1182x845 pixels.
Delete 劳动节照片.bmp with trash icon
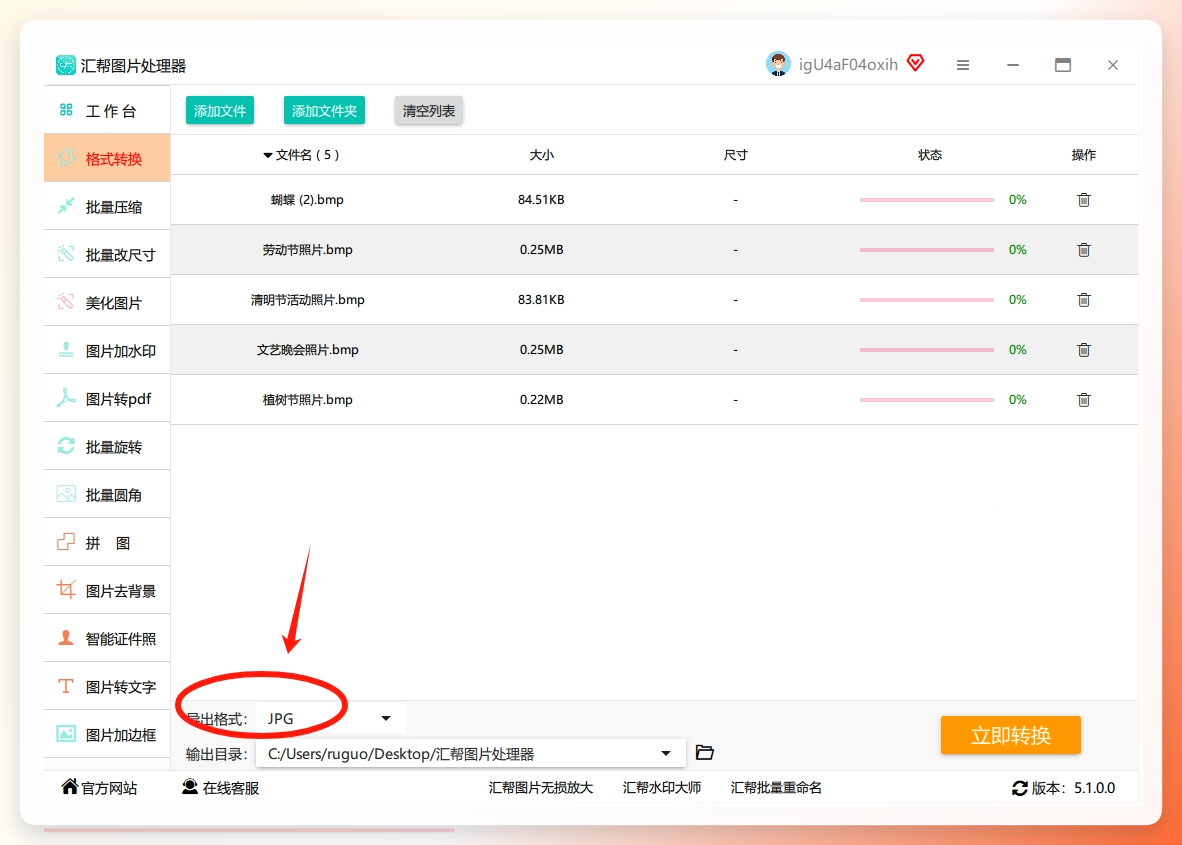1083,250
